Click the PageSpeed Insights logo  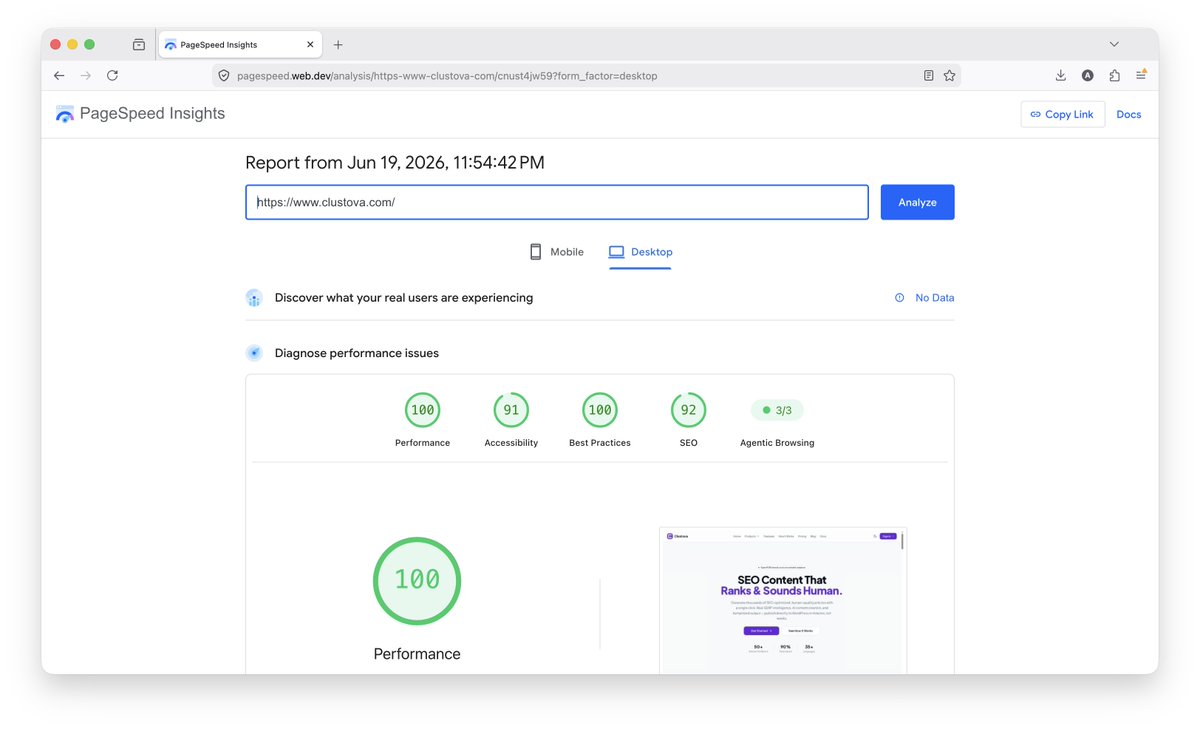tap(140, 114)
